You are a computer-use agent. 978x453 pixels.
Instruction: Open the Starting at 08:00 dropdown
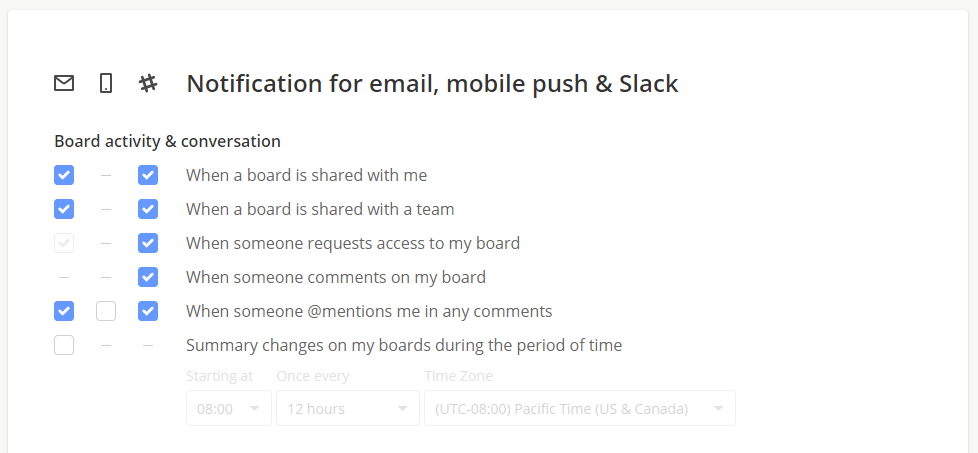[228, 408]
